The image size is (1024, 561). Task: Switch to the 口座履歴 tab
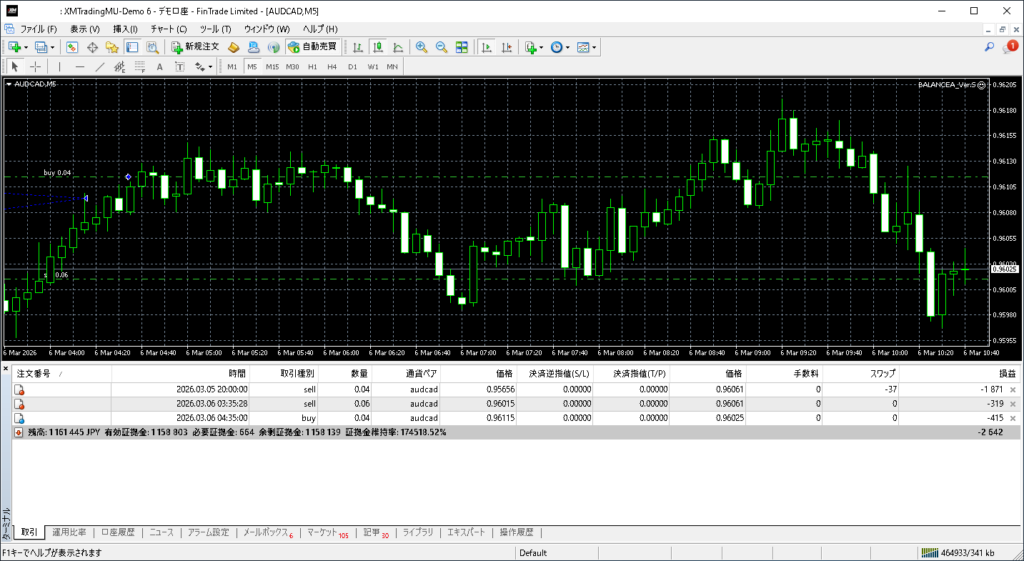pos(117,533)
